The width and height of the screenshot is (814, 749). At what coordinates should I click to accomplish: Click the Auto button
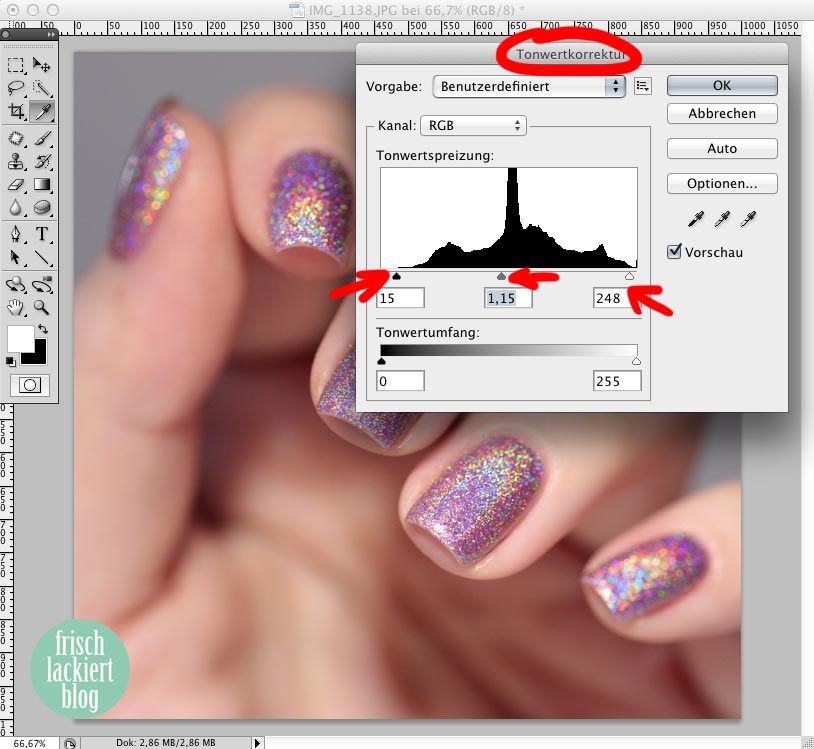722,148
